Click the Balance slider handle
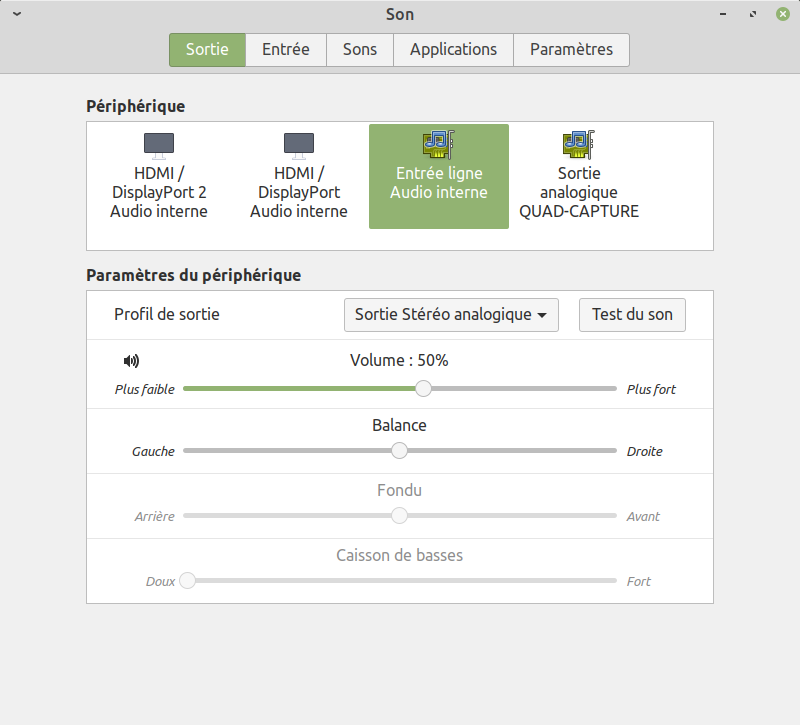The image size is (800, 725). (399, 450)
